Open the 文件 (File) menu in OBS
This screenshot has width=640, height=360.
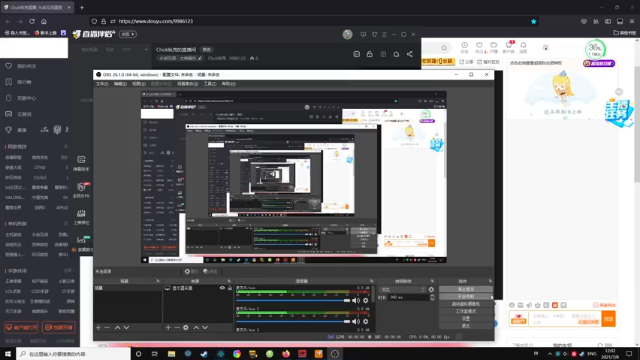click(x=102, y=84)
